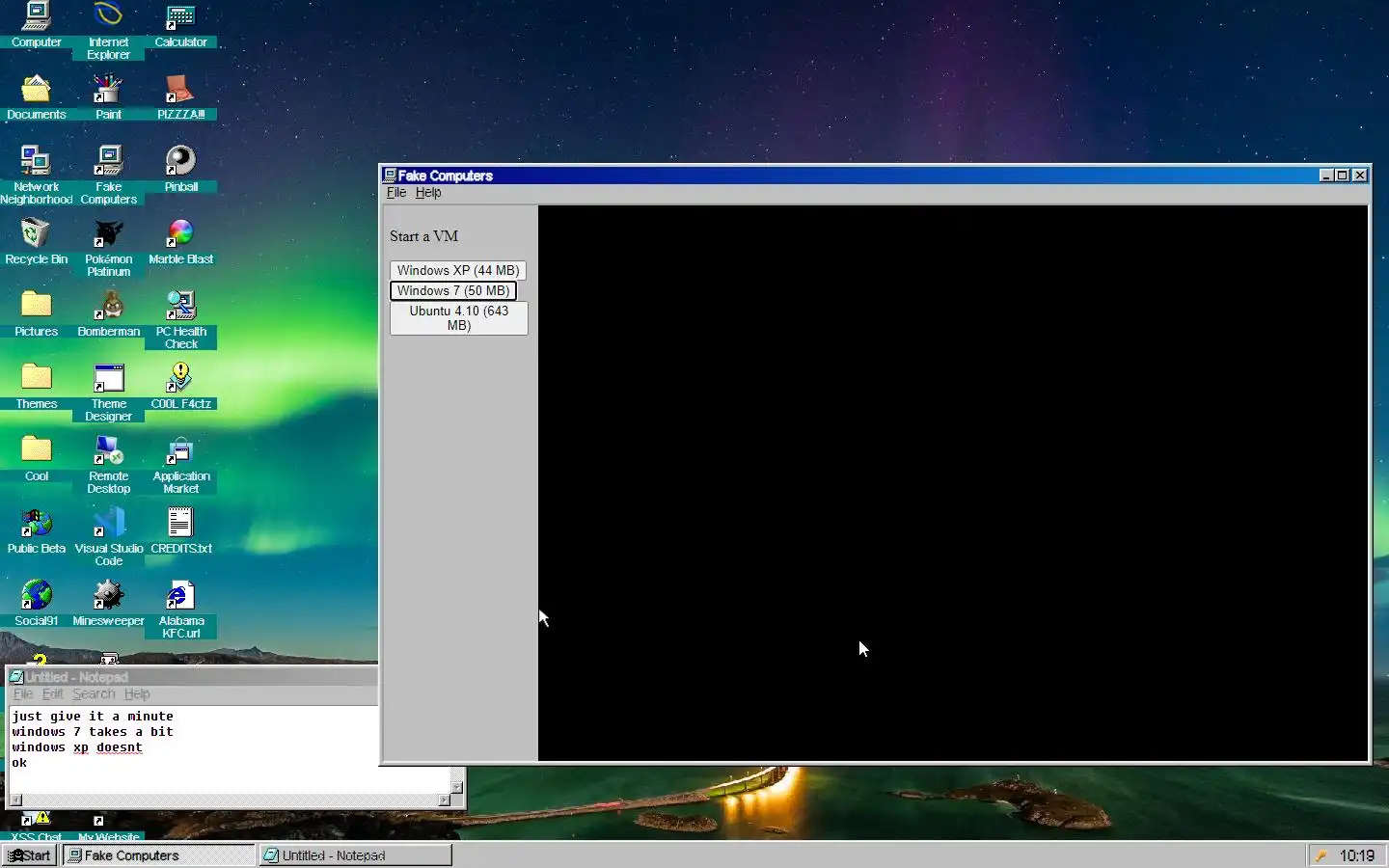Click the tray icon beside the clock
Image resolution: width=1389 pixels, height=868 pixels.
[x=1321, y=855]
